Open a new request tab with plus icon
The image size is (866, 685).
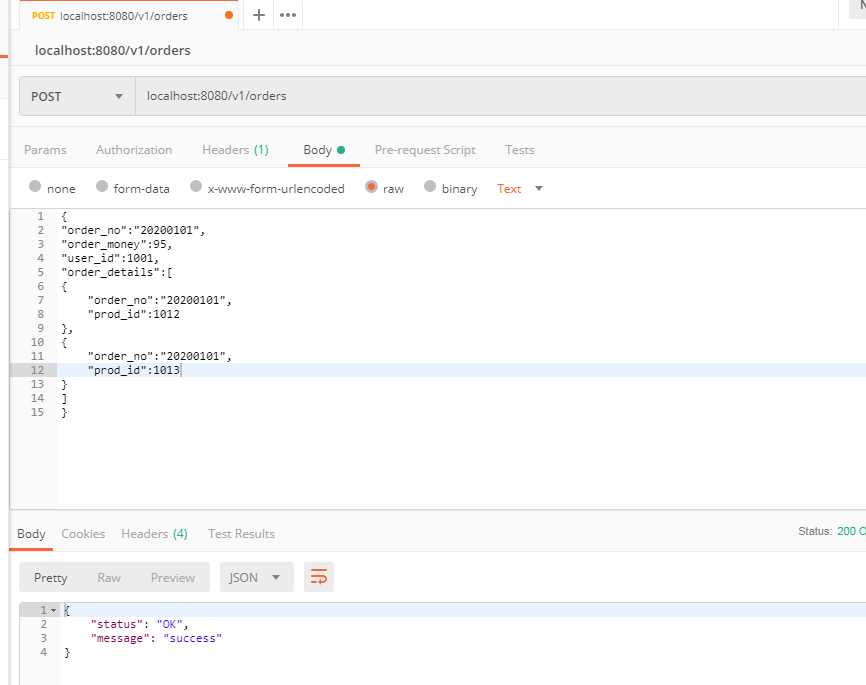[x=258, y=15]
